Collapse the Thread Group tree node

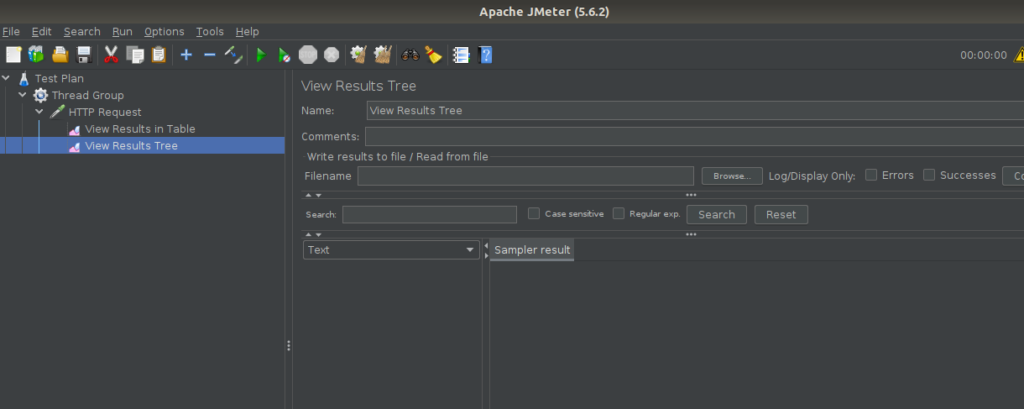(23, 95)
